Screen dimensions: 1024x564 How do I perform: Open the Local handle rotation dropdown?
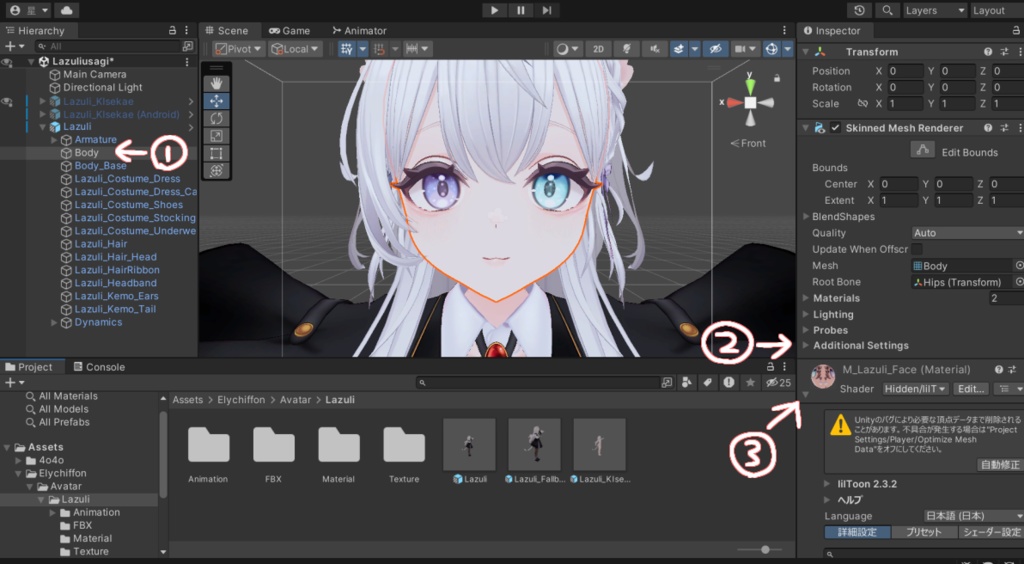(x=295, y=49)
